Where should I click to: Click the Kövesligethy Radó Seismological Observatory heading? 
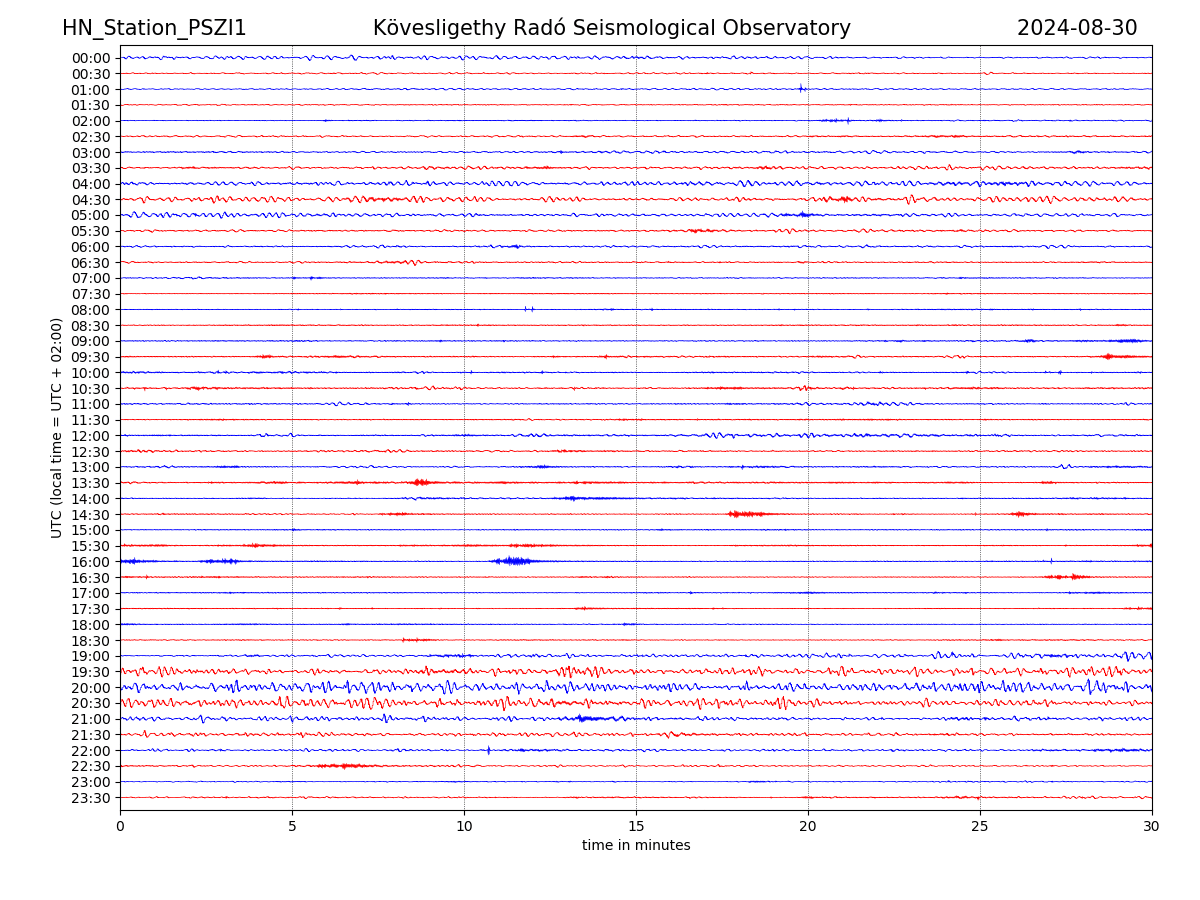[611, 29]
